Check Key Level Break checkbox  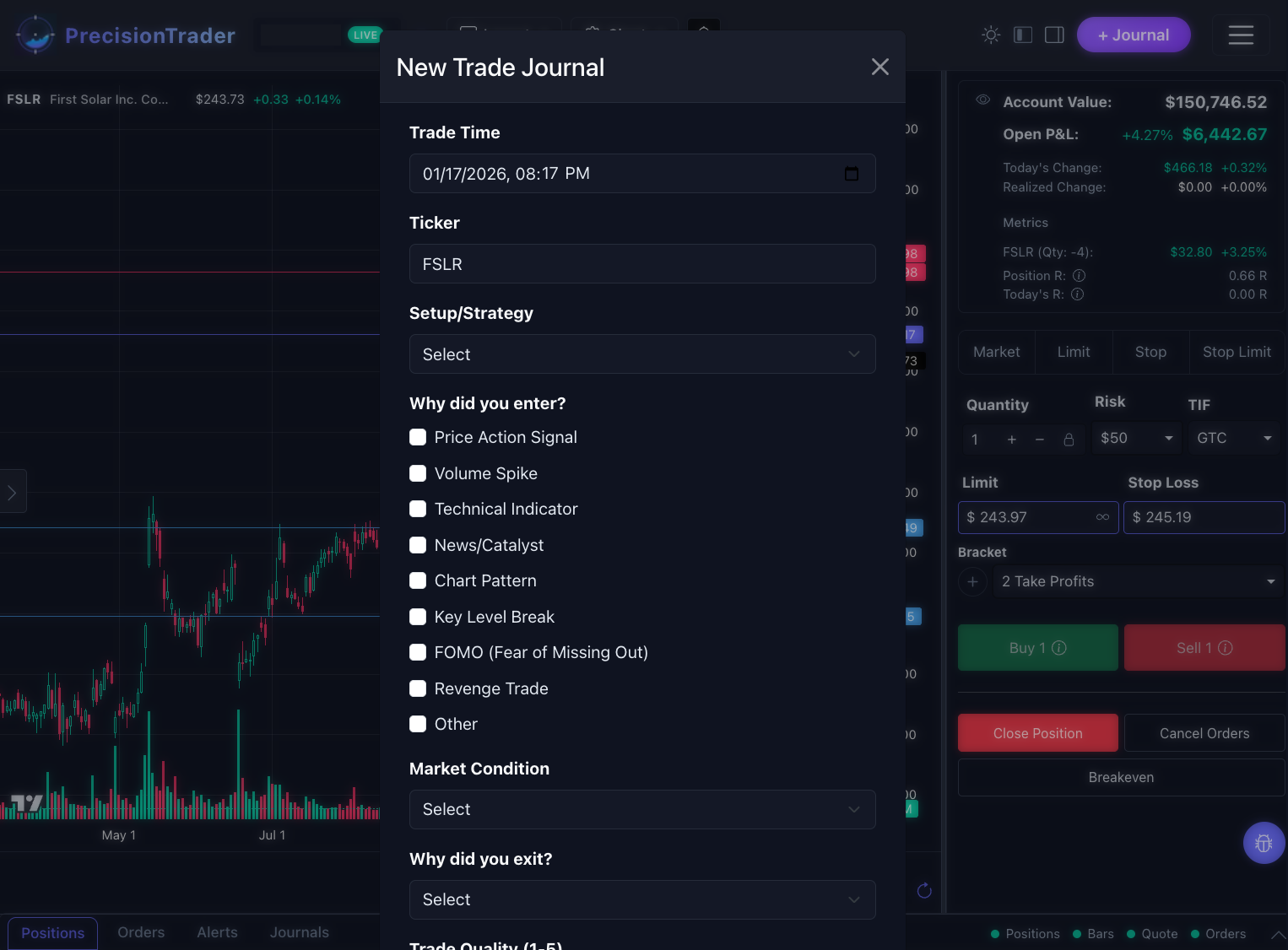pyautogui.click(x=418, y=617)
